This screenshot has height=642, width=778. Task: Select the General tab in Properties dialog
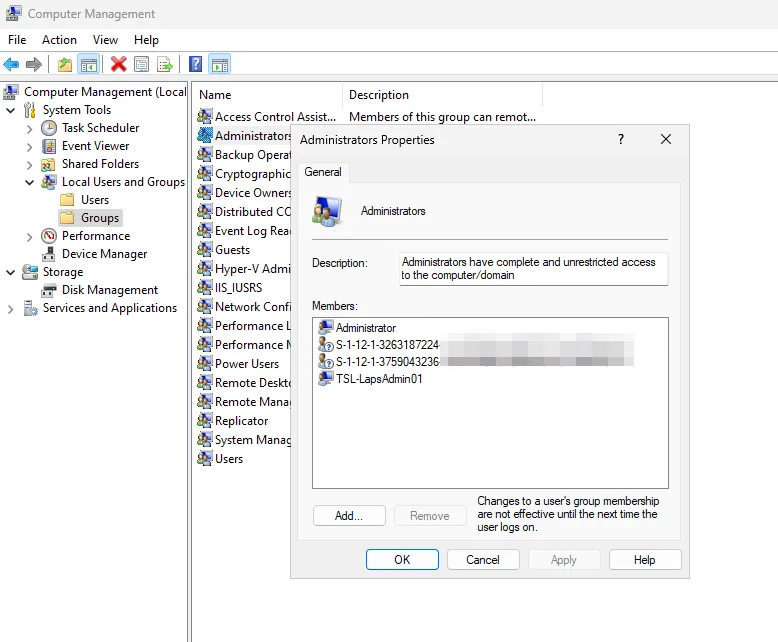click(x=323, y=172)
